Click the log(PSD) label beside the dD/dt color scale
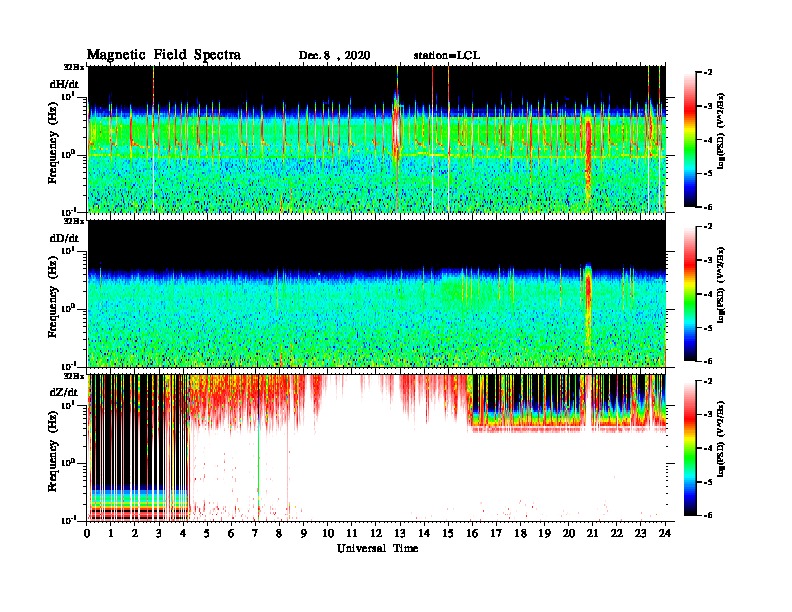 pyautogui.click(x=721, y=285)
